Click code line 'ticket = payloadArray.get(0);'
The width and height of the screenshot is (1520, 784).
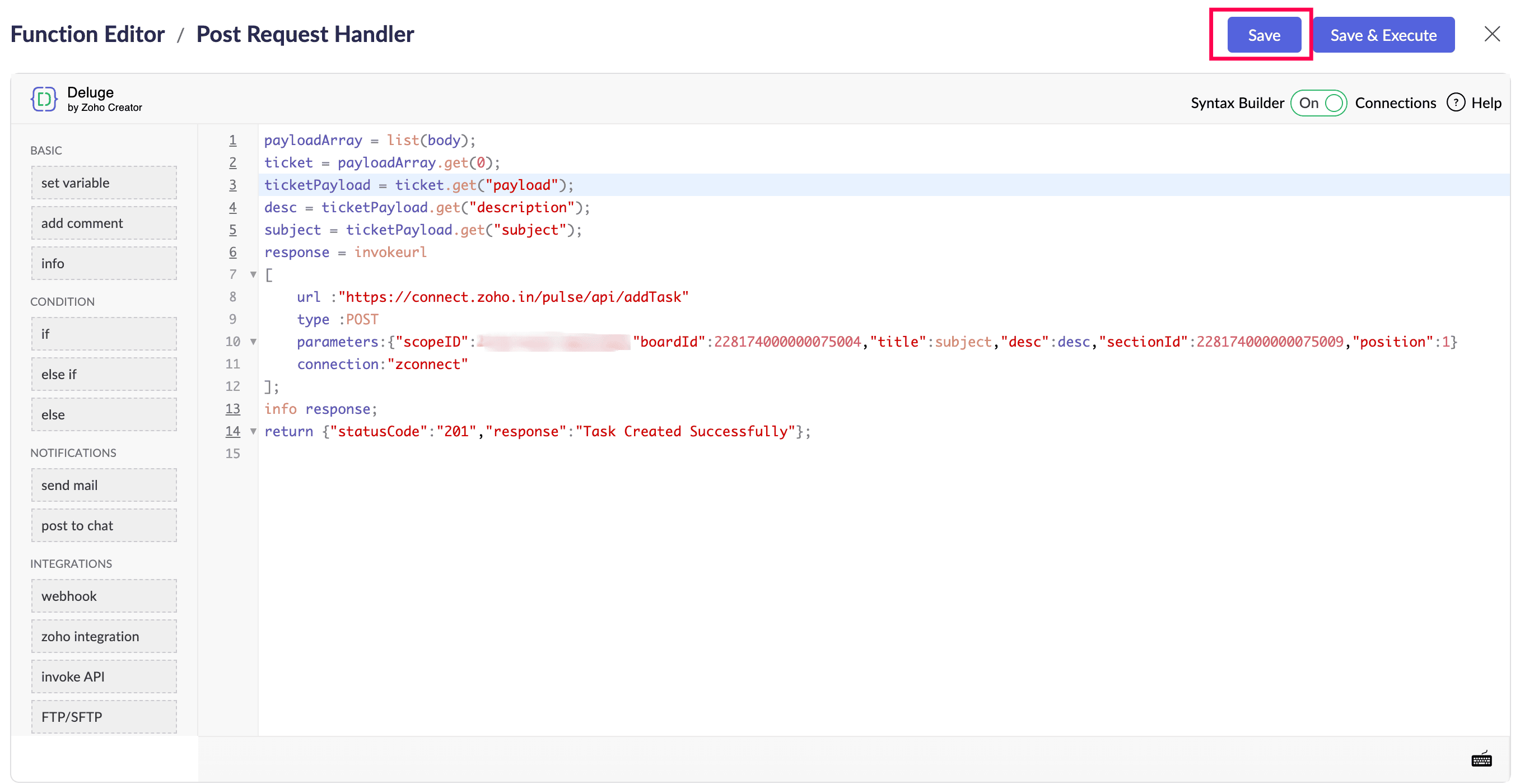[383, 163]
